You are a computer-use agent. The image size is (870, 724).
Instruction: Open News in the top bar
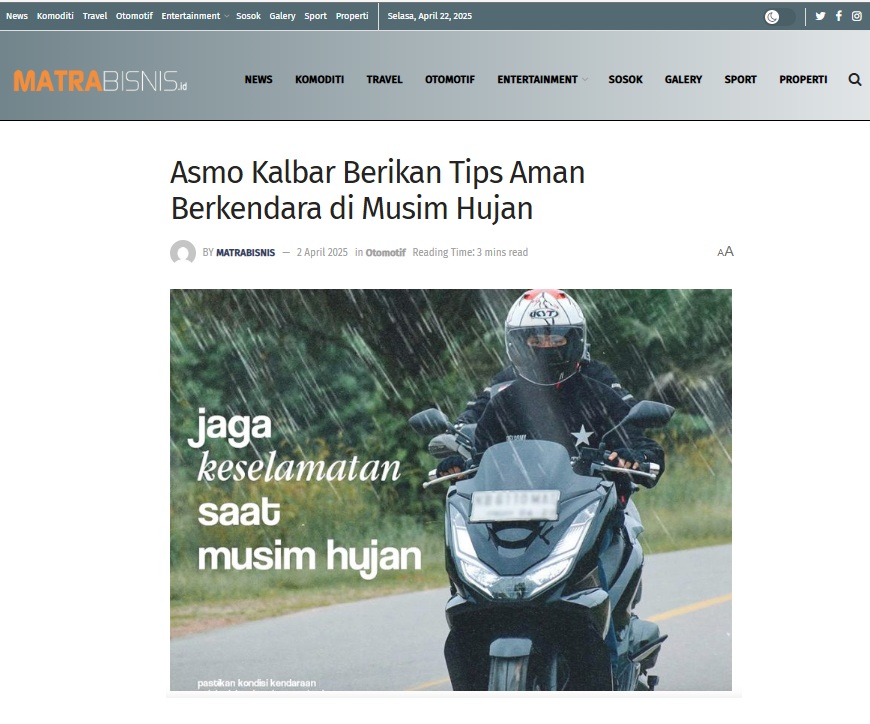(17, 16)
